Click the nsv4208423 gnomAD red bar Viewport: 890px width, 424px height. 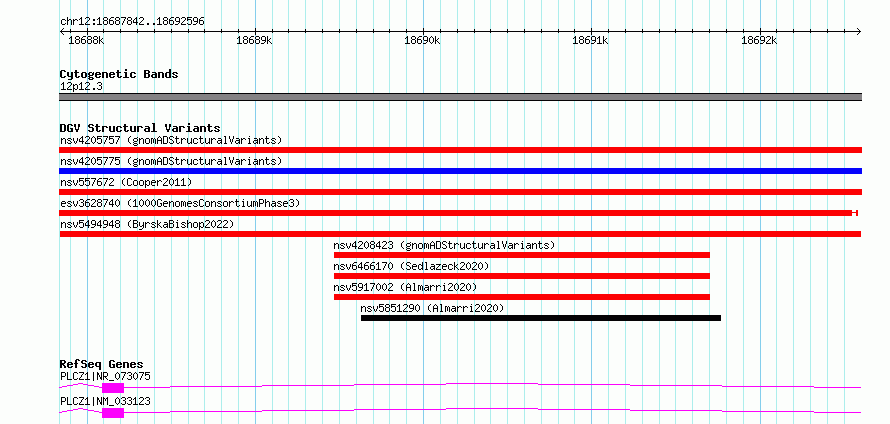[x=522, y=255]
